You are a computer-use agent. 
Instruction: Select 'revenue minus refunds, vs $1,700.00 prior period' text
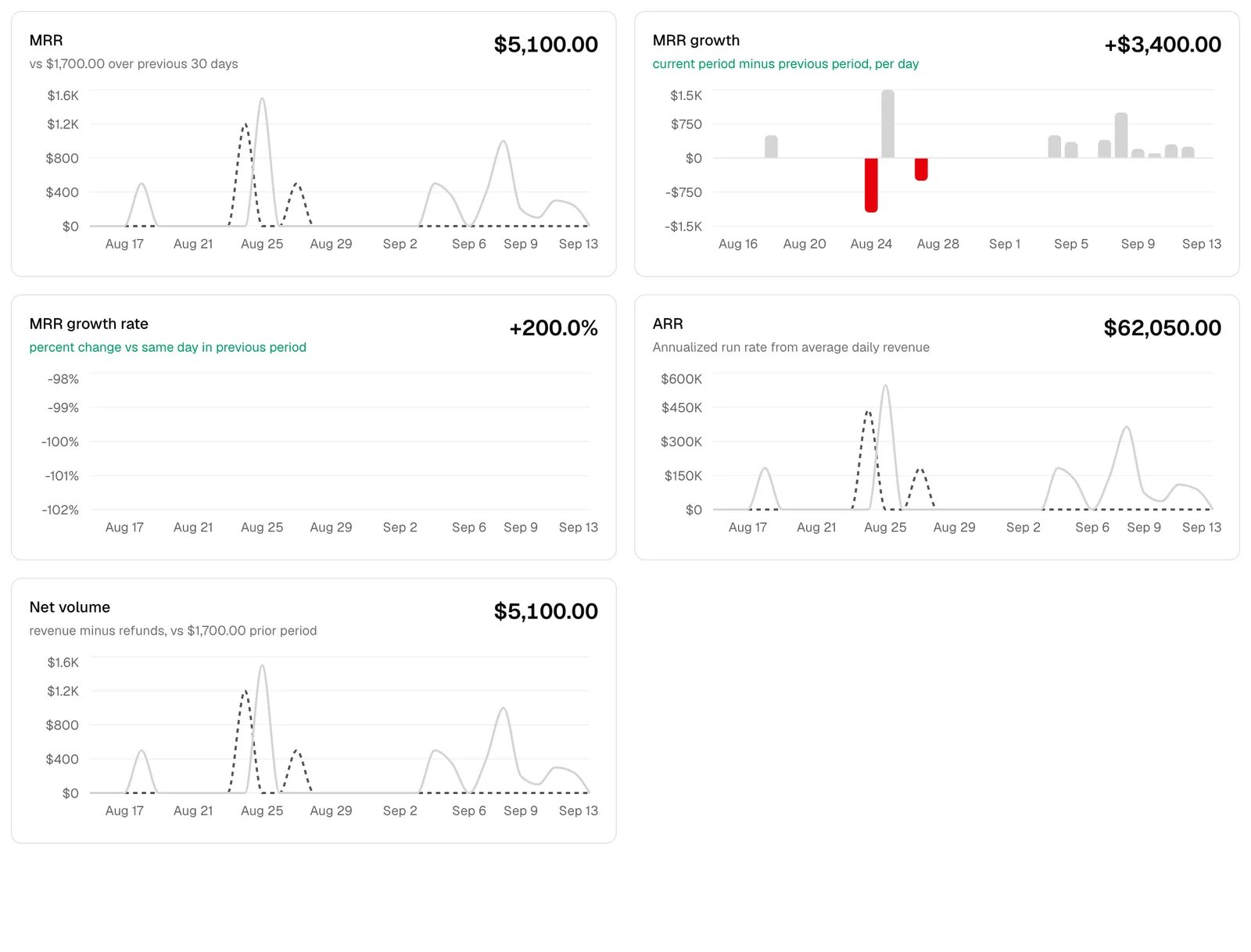point(173,631)
